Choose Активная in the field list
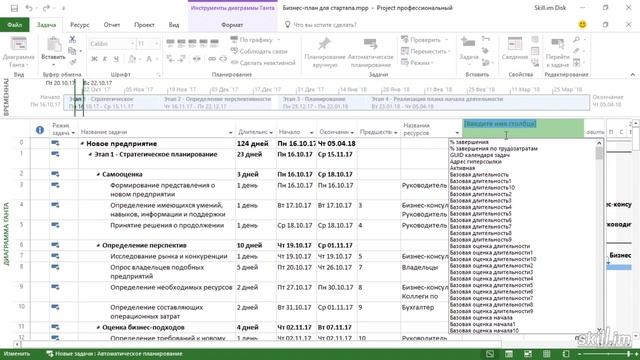Viewport: 640px width, 360px height. pyautogui.click(x=462, y=168)
